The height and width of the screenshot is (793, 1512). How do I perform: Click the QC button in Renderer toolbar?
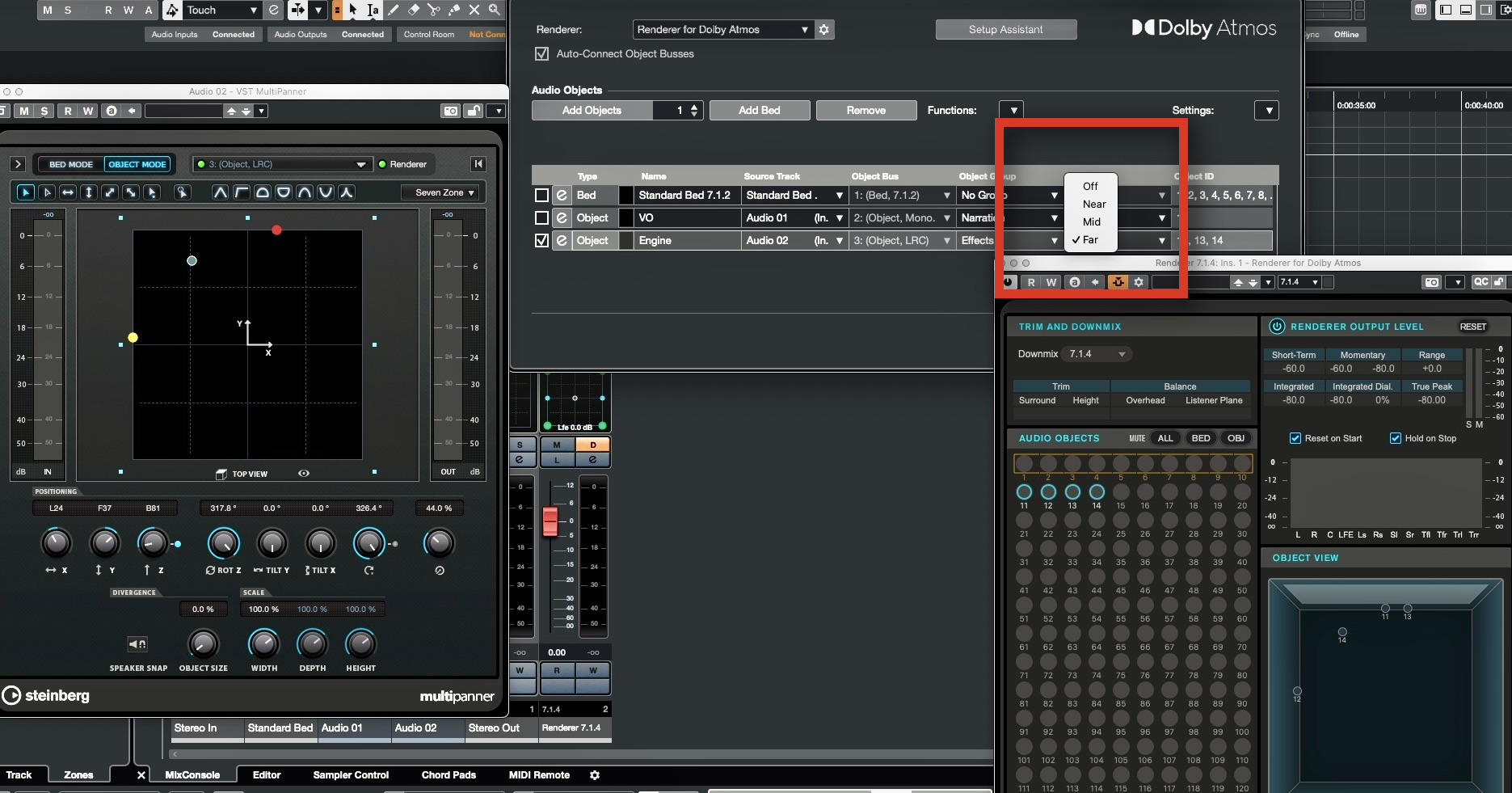coord(1480,282)
